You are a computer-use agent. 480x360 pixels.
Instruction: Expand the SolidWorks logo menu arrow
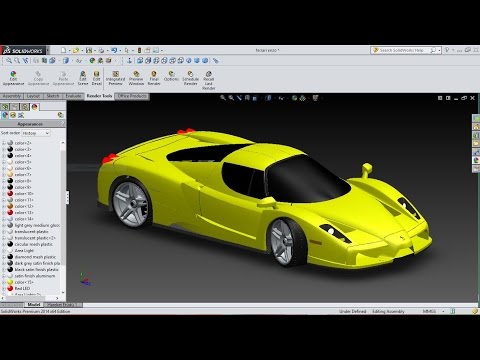point(48,50)
